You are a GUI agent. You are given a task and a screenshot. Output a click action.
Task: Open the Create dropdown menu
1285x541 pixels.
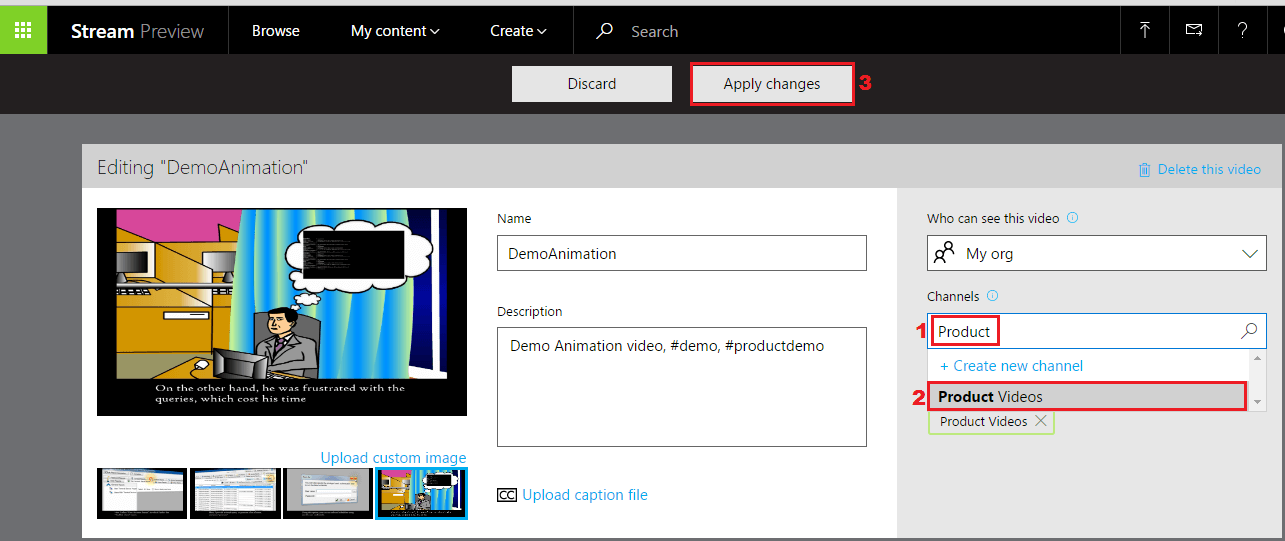click(x=518, y=31)
